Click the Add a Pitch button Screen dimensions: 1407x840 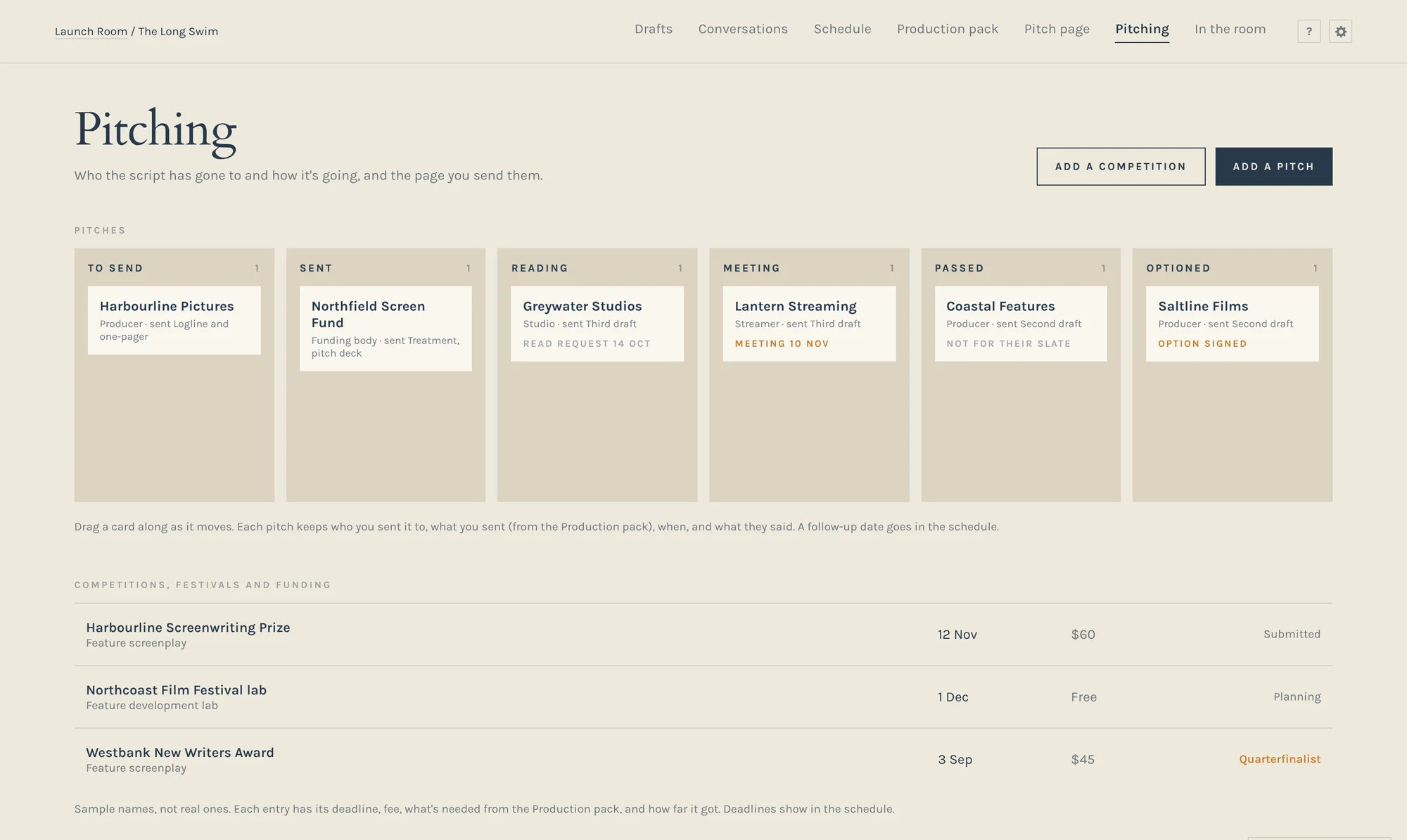point(1273,167)
